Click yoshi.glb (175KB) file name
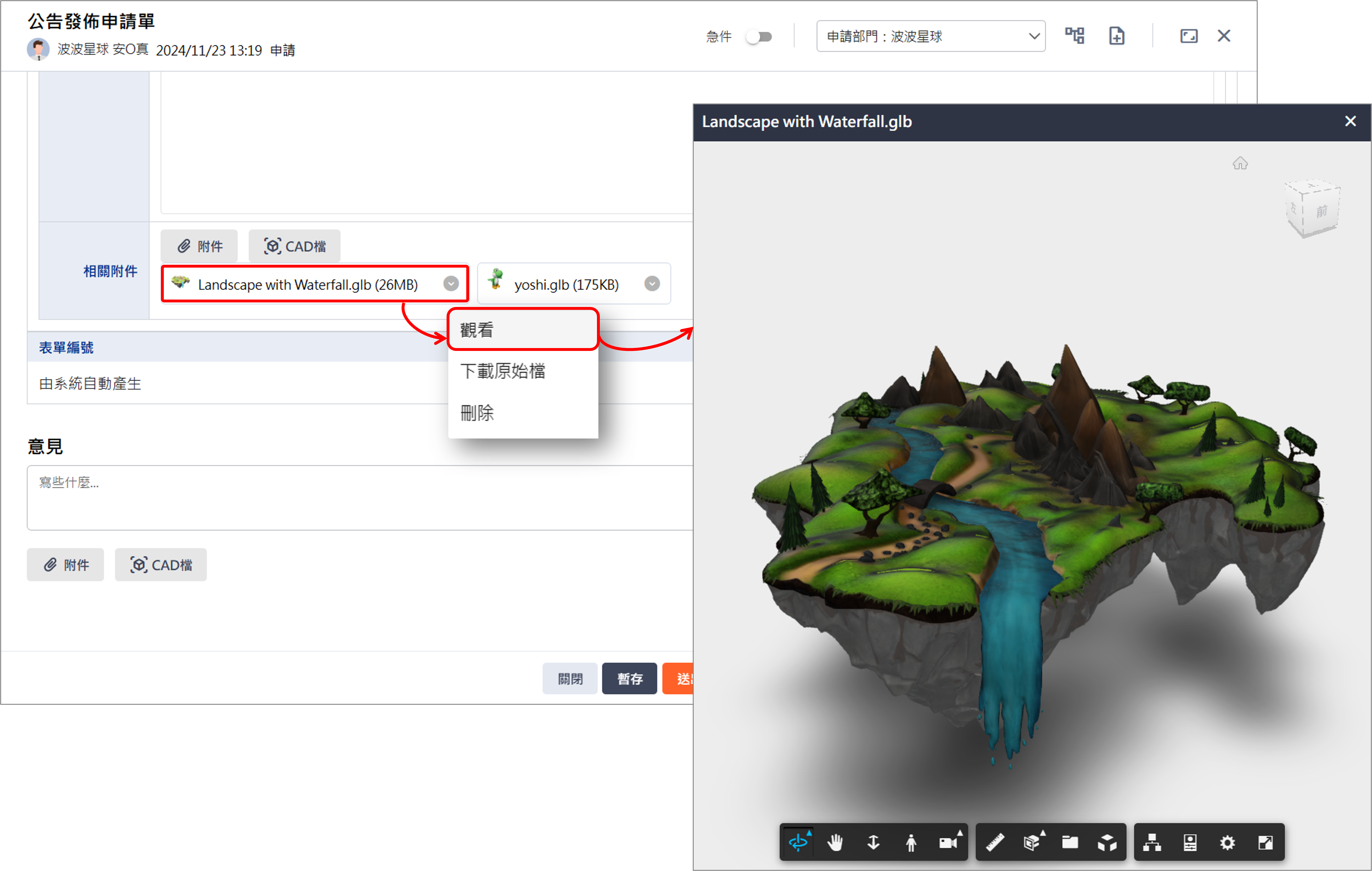The image size is (1372, 871). click(566, 284)
